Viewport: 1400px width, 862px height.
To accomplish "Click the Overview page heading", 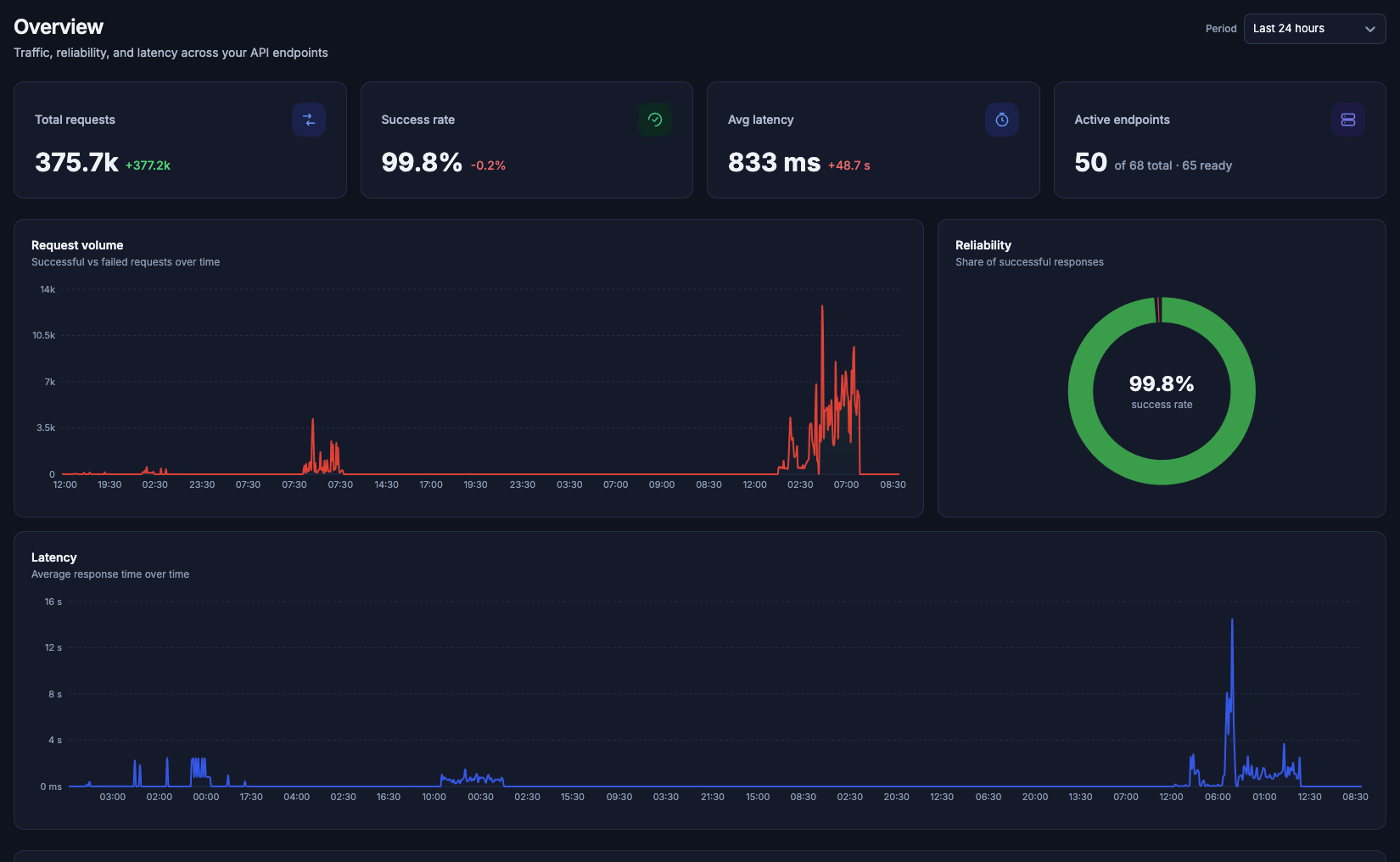I will 59,27.
